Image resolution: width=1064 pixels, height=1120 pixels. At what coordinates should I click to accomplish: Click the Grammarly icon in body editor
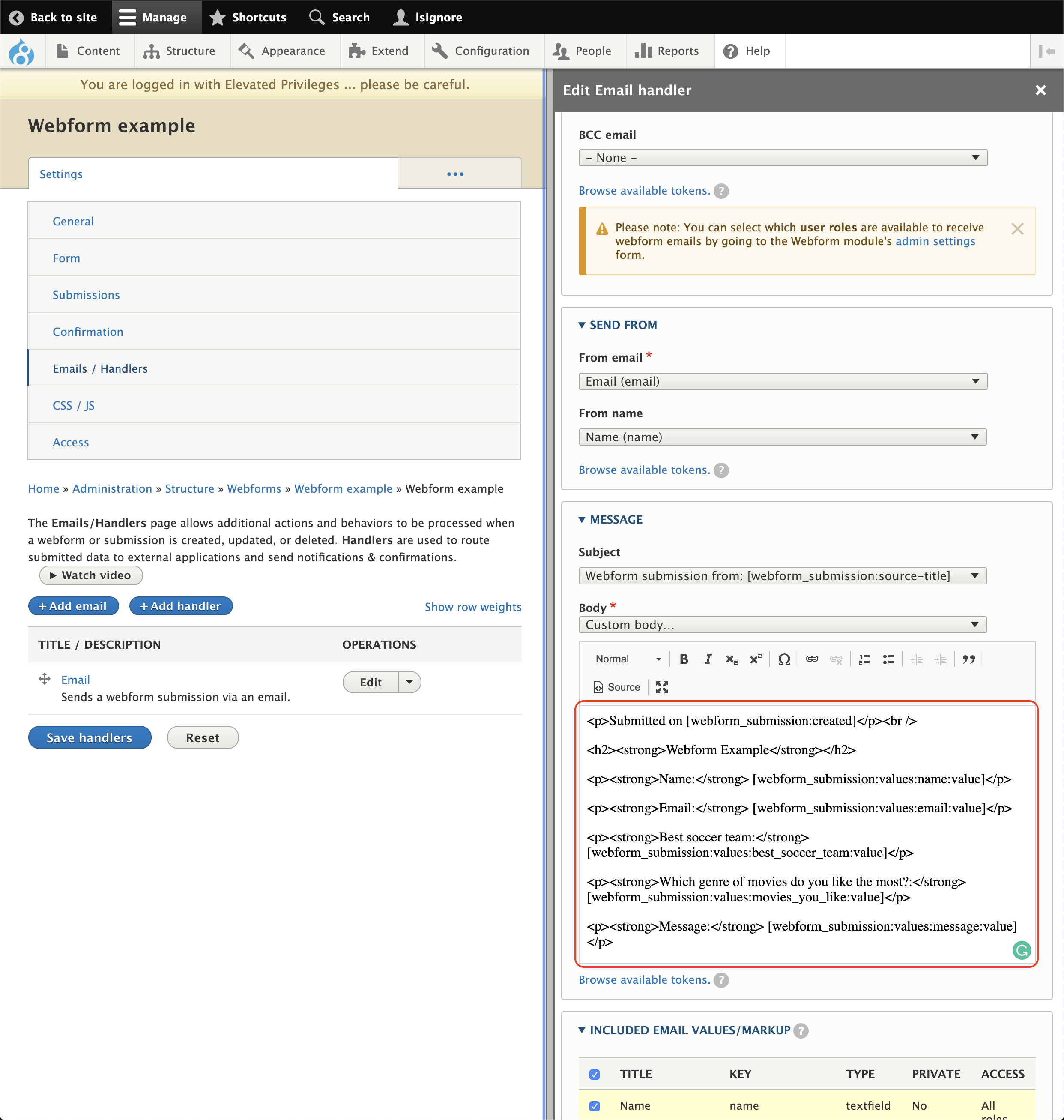point(1022,950)
